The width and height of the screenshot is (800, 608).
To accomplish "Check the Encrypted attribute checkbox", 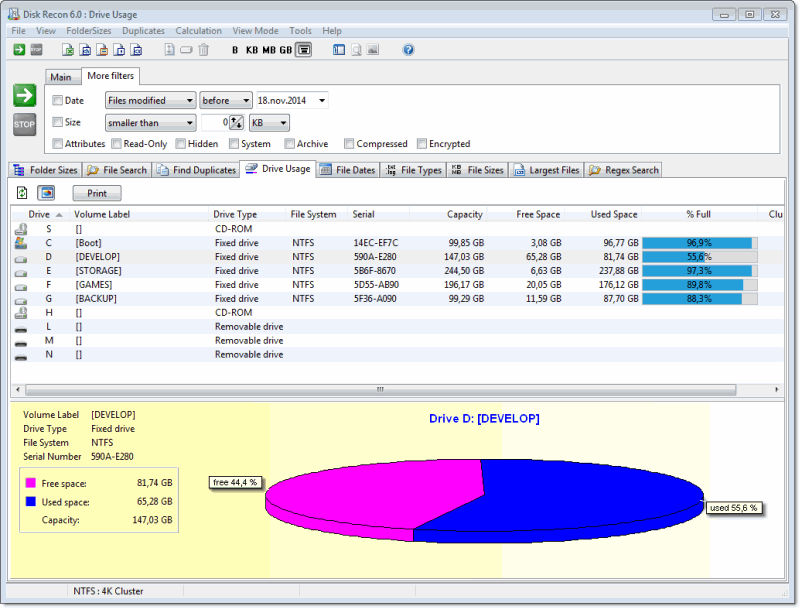I will [x=421, y=144].
